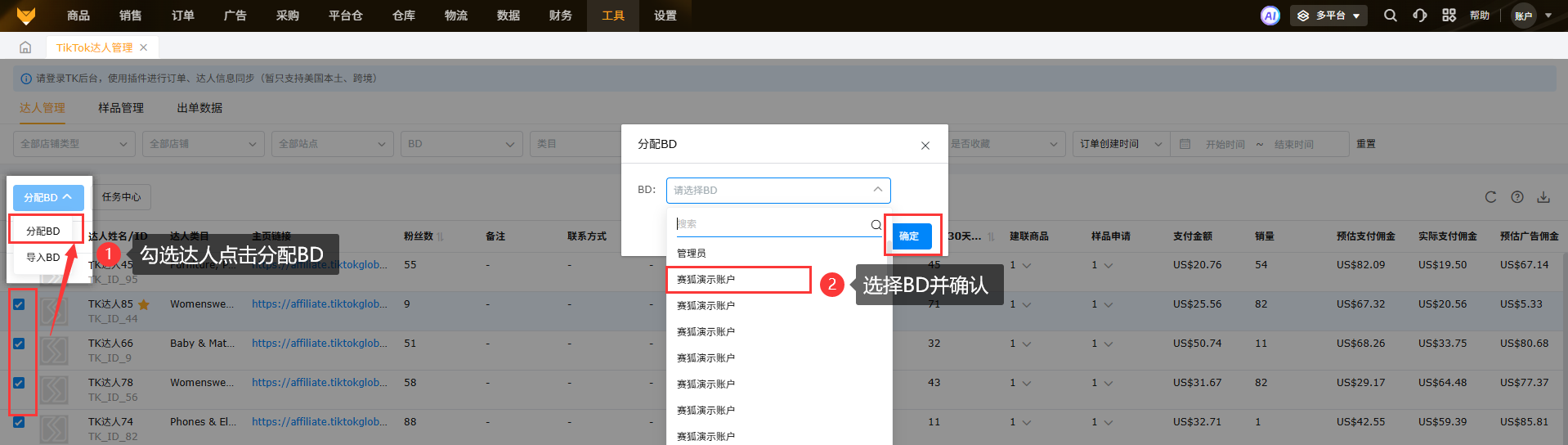Click avatar thumbnail of TK达人78
The width and height of the screenshot is (1568, 445).
coord(54,389)
